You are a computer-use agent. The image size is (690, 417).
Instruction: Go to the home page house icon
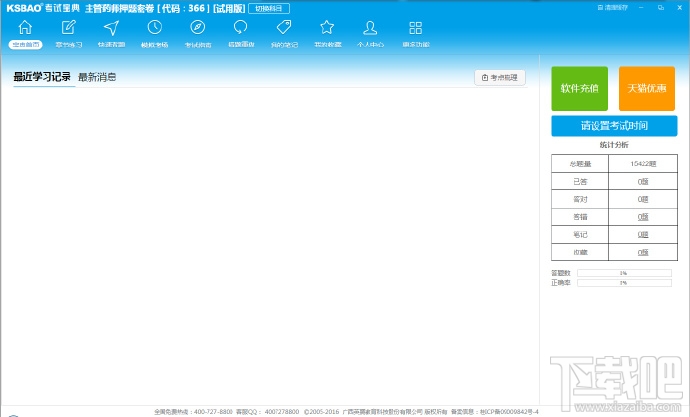[25, 28]
